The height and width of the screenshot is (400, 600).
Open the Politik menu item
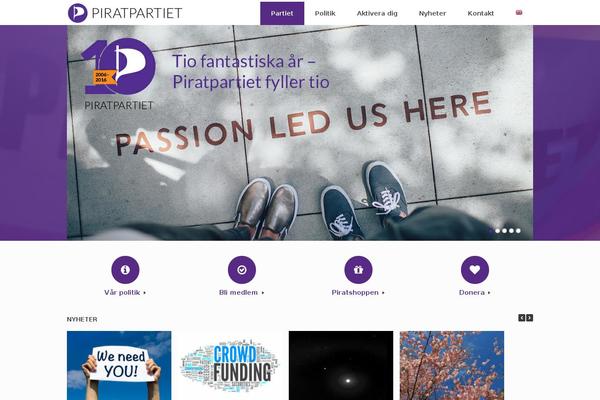[325, 13]
